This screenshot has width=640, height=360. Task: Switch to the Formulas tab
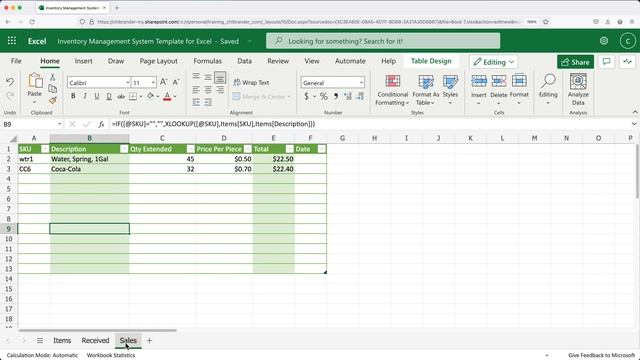[207, 61]
